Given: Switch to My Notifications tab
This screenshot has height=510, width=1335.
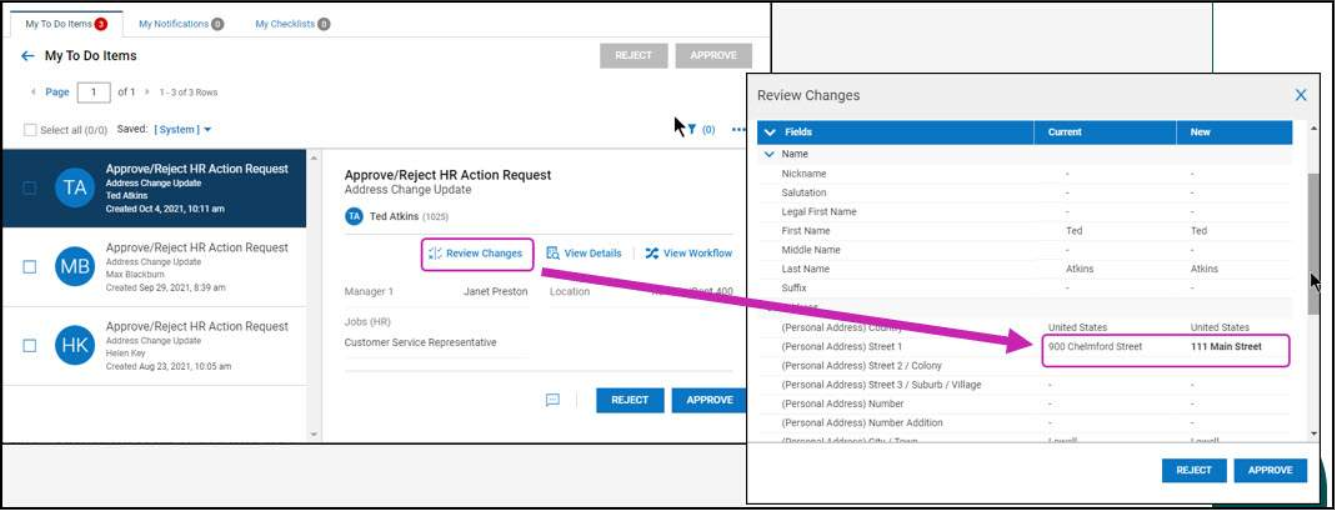Looking at the screenshot, I should coord(181,23).
